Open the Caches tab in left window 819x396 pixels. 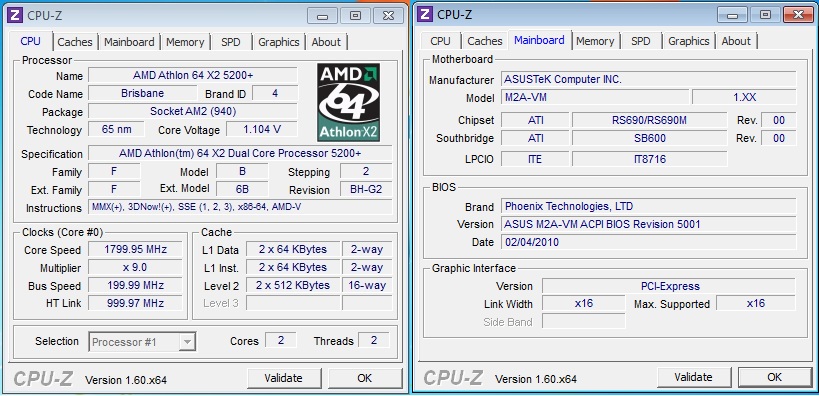pos(75,42)
